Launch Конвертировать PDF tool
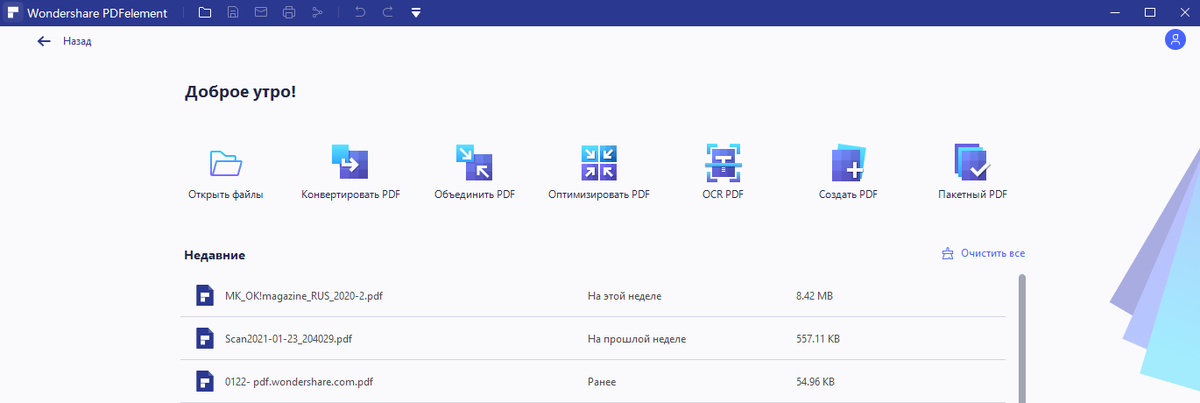This screenshot has width=1200, height=403. tap(350, 163)
